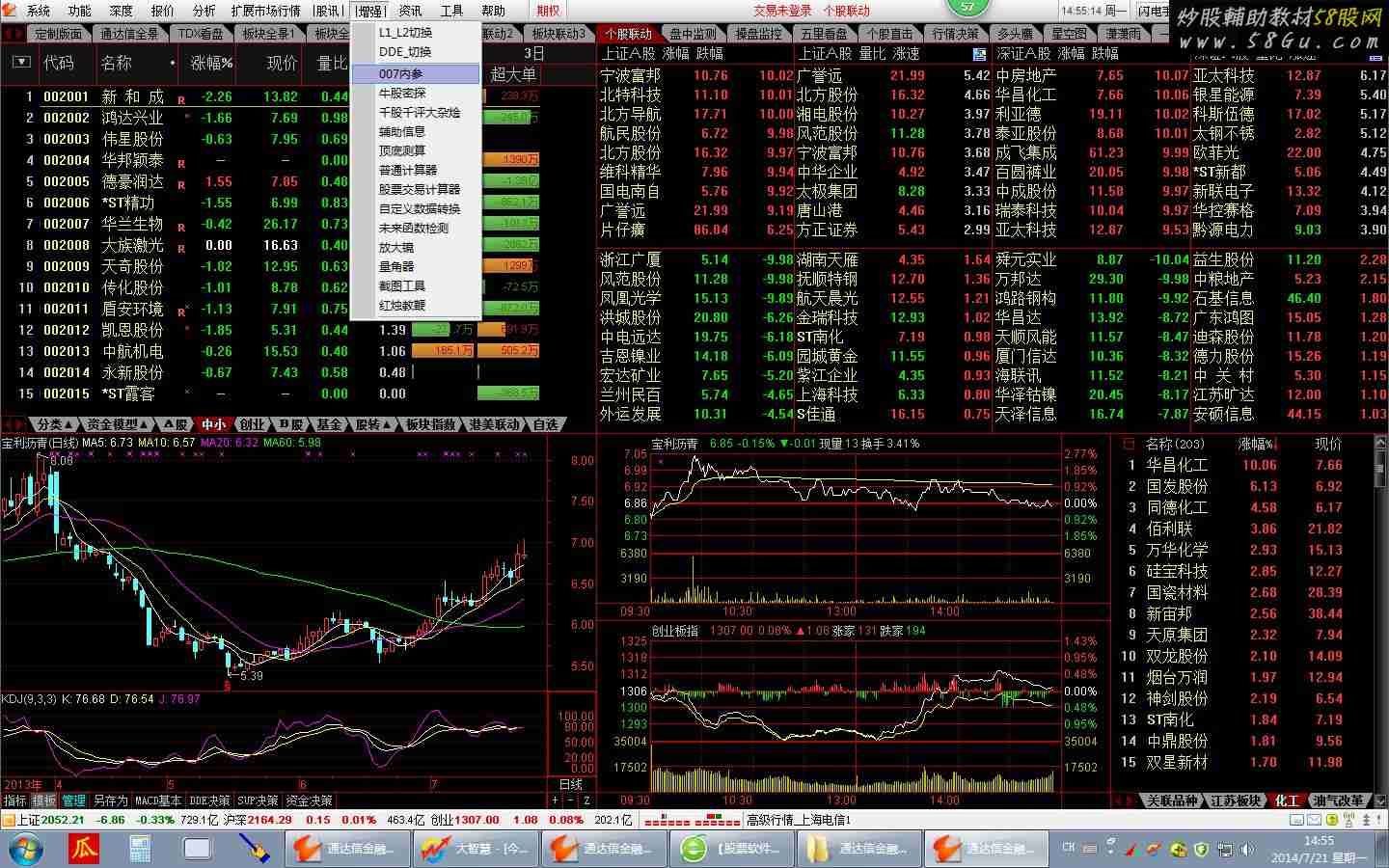Click the red arrows left of 关联品种 tab
The image size is (1389, 868).
pos(1126,800)
